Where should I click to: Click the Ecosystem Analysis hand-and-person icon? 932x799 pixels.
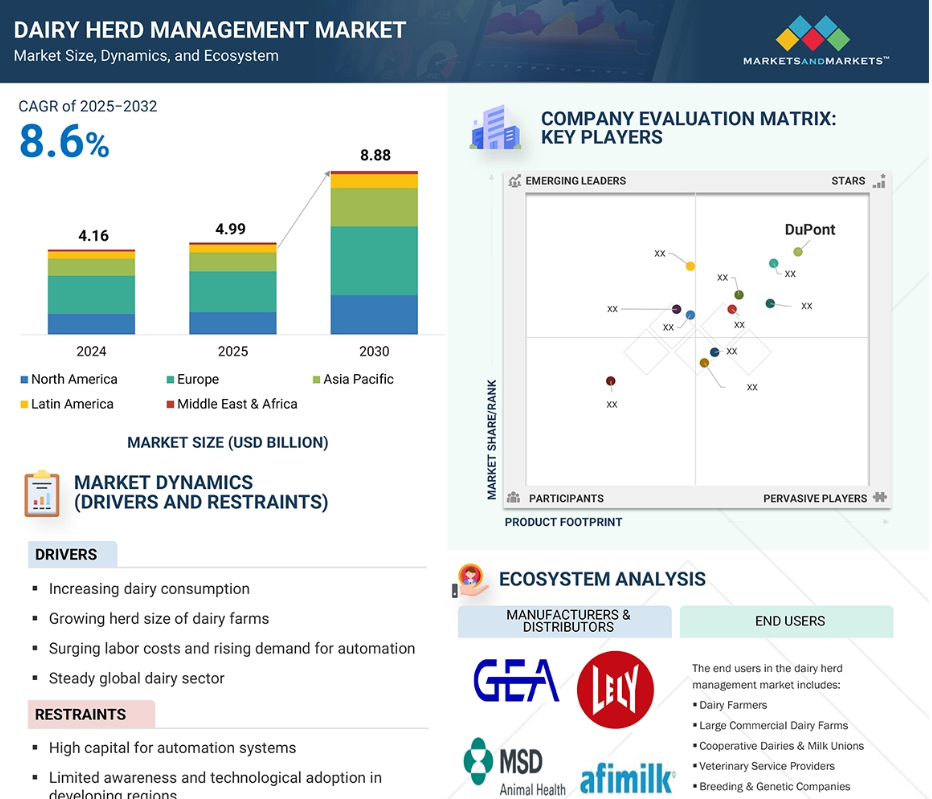coord(471,580)
